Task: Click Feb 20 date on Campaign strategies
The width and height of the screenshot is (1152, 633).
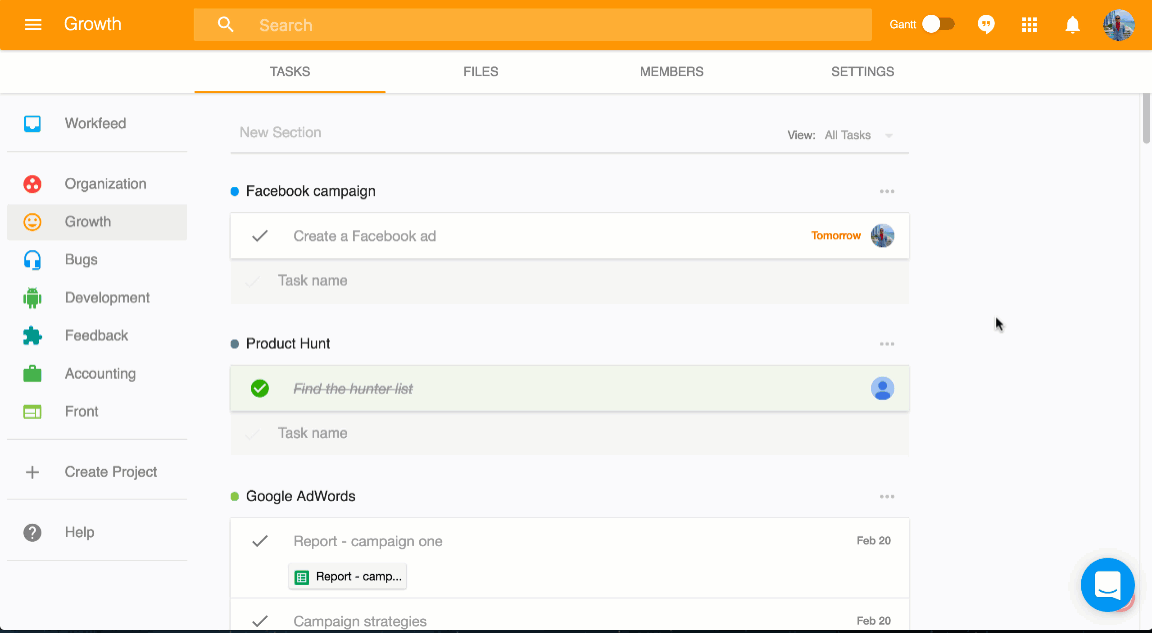Action: (x=874, y=621)
